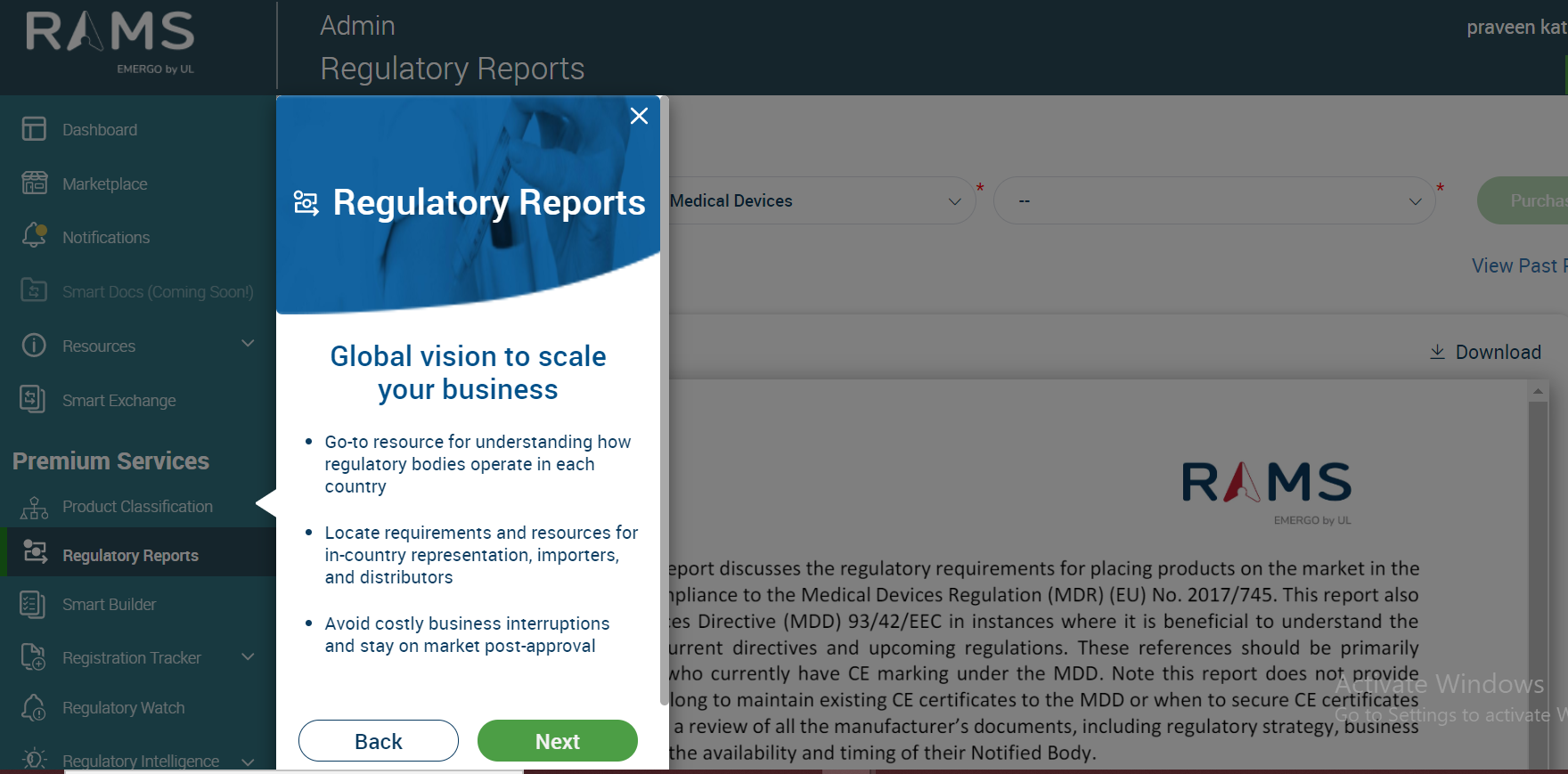This screenshot has width=1568, height=774.
Task: Select Smart Exchange menu item
Action: pos(119,401)
